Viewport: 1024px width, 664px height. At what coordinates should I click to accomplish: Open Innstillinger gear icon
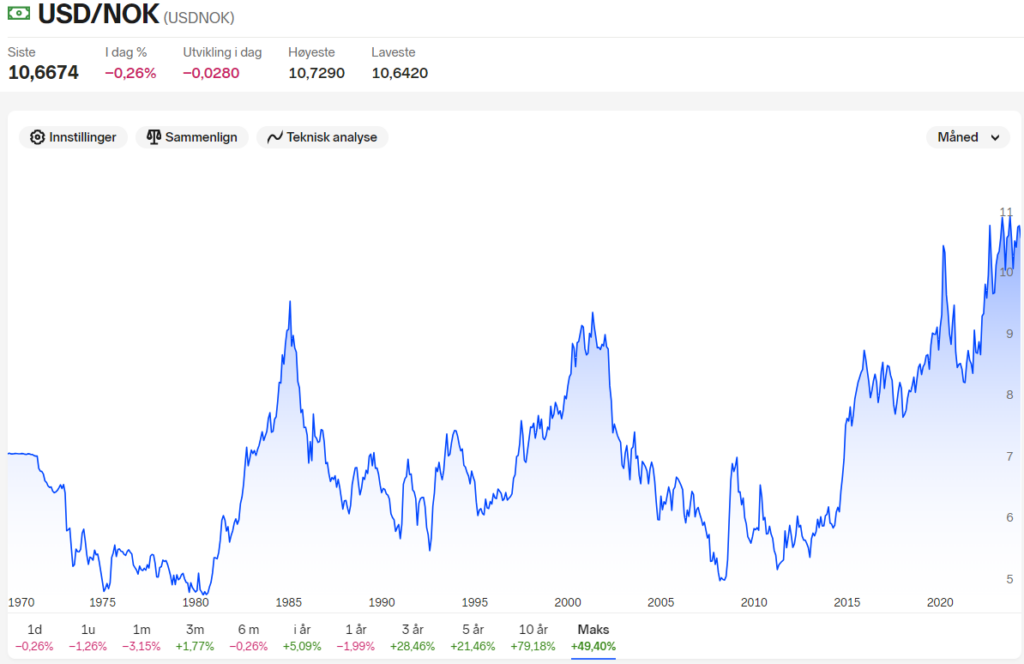click(37, 137)
